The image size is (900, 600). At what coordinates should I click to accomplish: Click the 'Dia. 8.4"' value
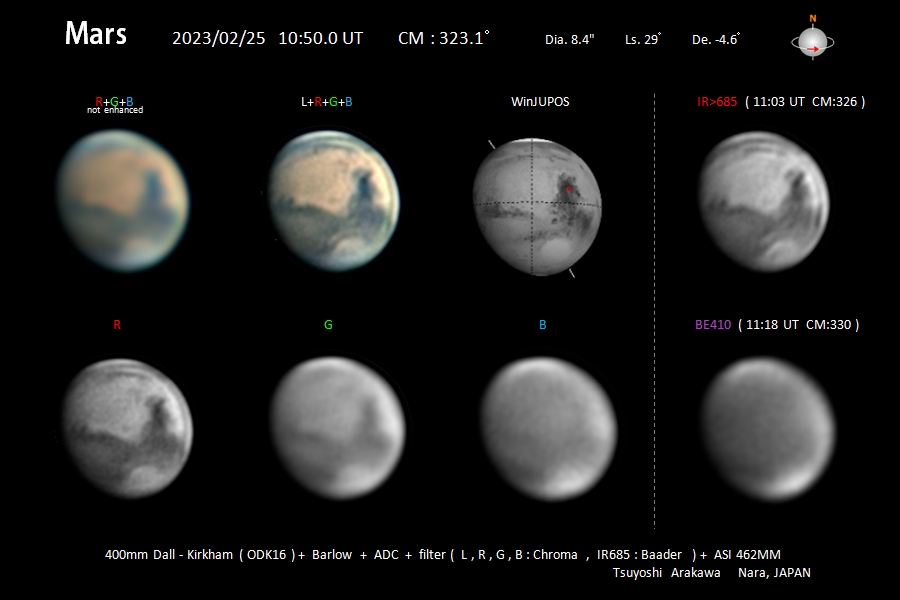coord(569,40)
